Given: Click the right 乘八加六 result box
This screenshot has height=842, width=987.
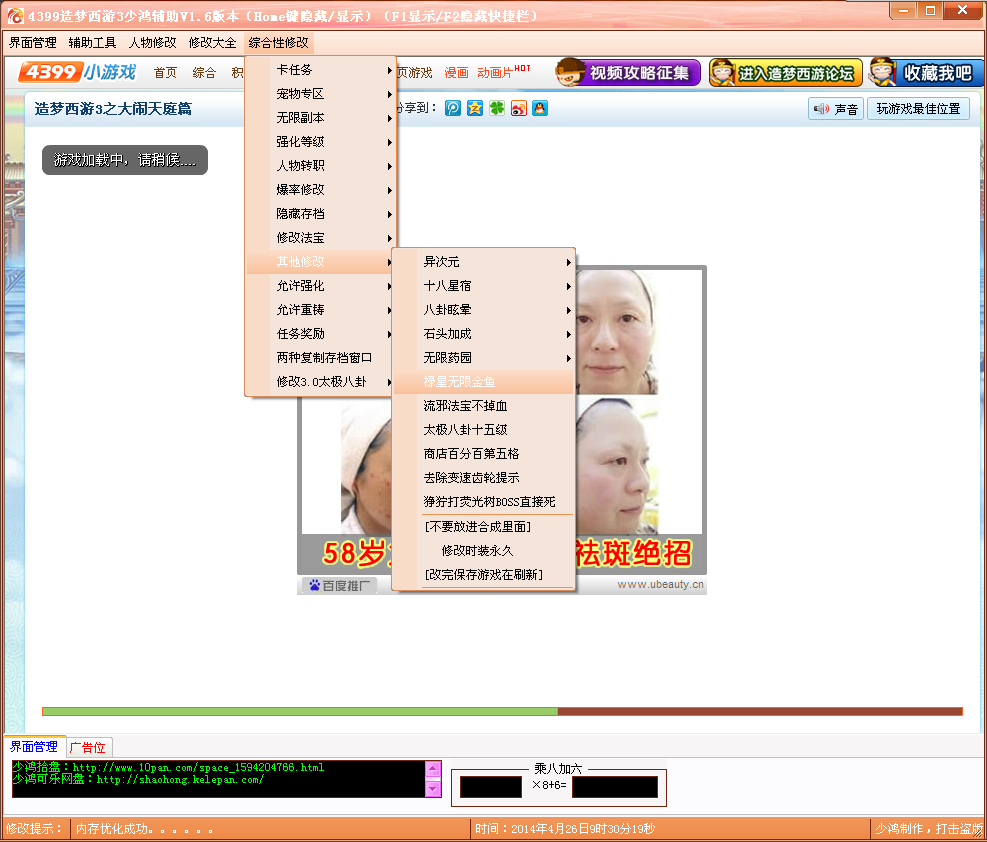Looking at the screenshot, I should click(615, 787).
